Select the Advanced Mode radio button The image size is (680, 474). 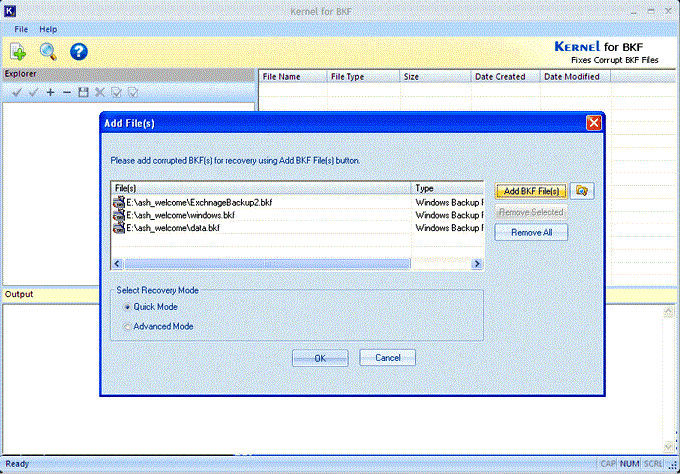point(127,327)
